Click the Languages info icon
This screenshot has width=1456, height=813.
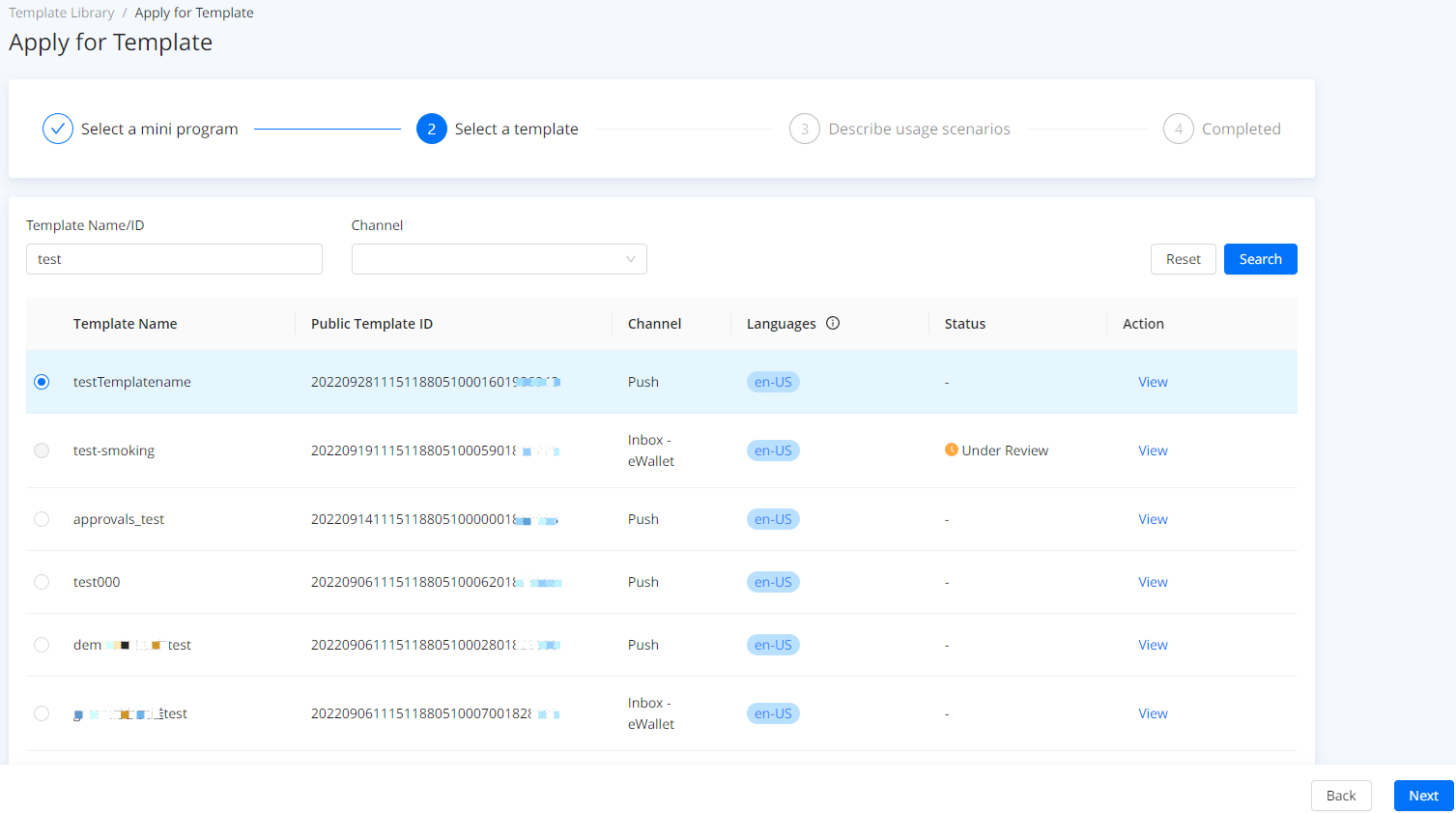coord(833,324)
